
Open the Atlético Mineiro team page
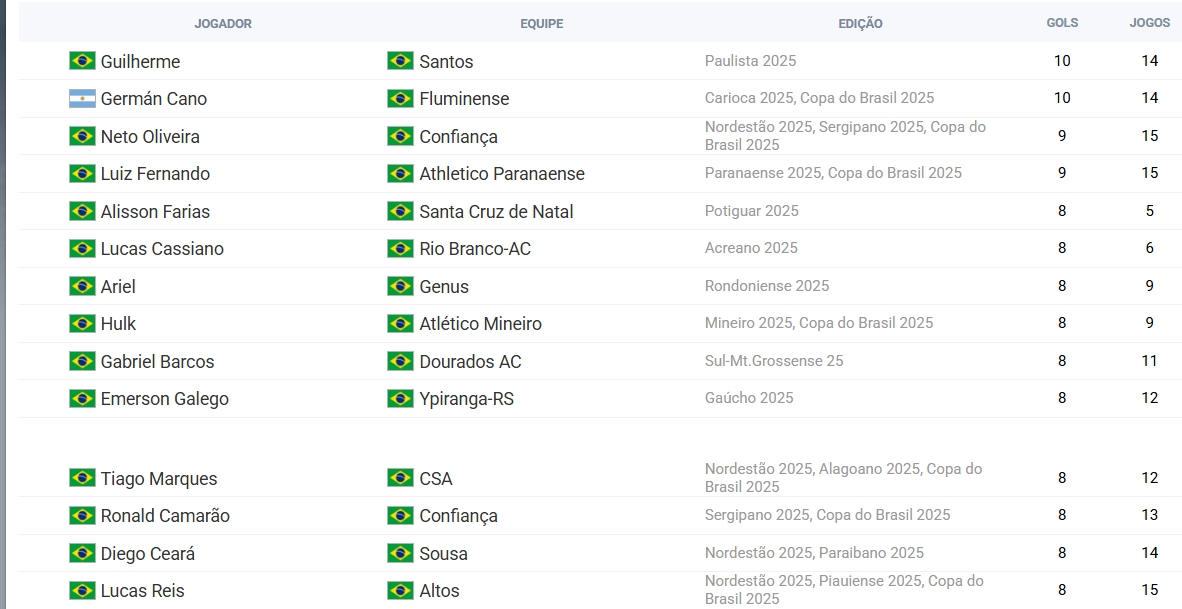coord(480,323)
